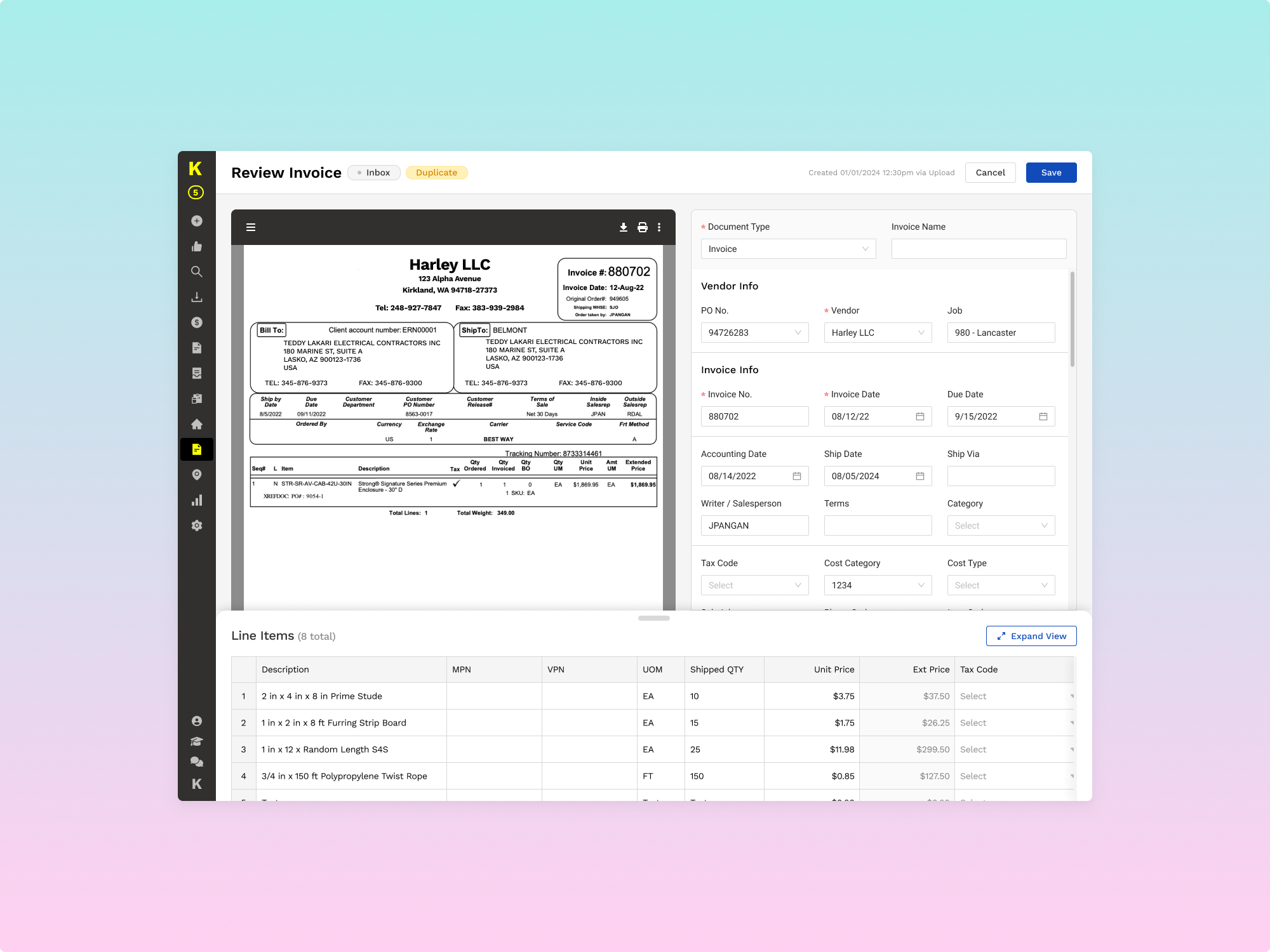Open the settings gear in sidebar
Screen dimensions: 1270x952
197,526
